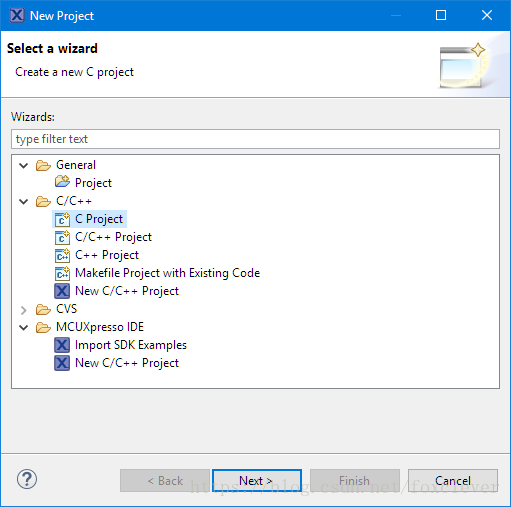Choose the C++ Project icon
This screenshot has width=511, height=507.
click(62, 255)
